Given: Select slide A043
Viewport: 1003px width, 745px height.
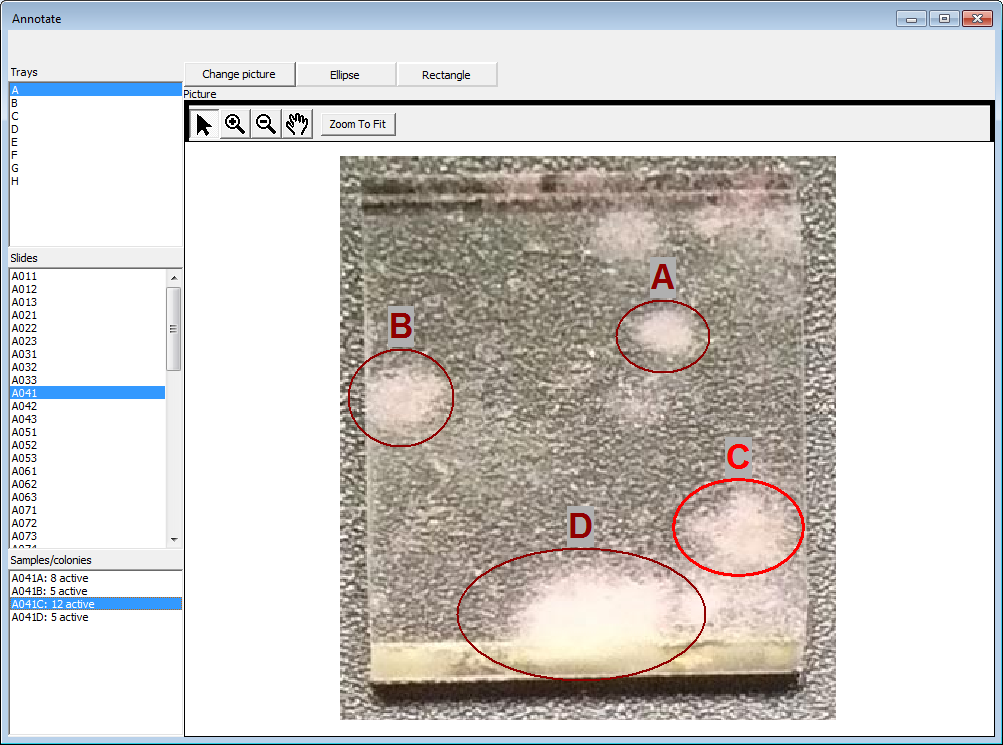Looking at the screenshot, I should point(88,419).
